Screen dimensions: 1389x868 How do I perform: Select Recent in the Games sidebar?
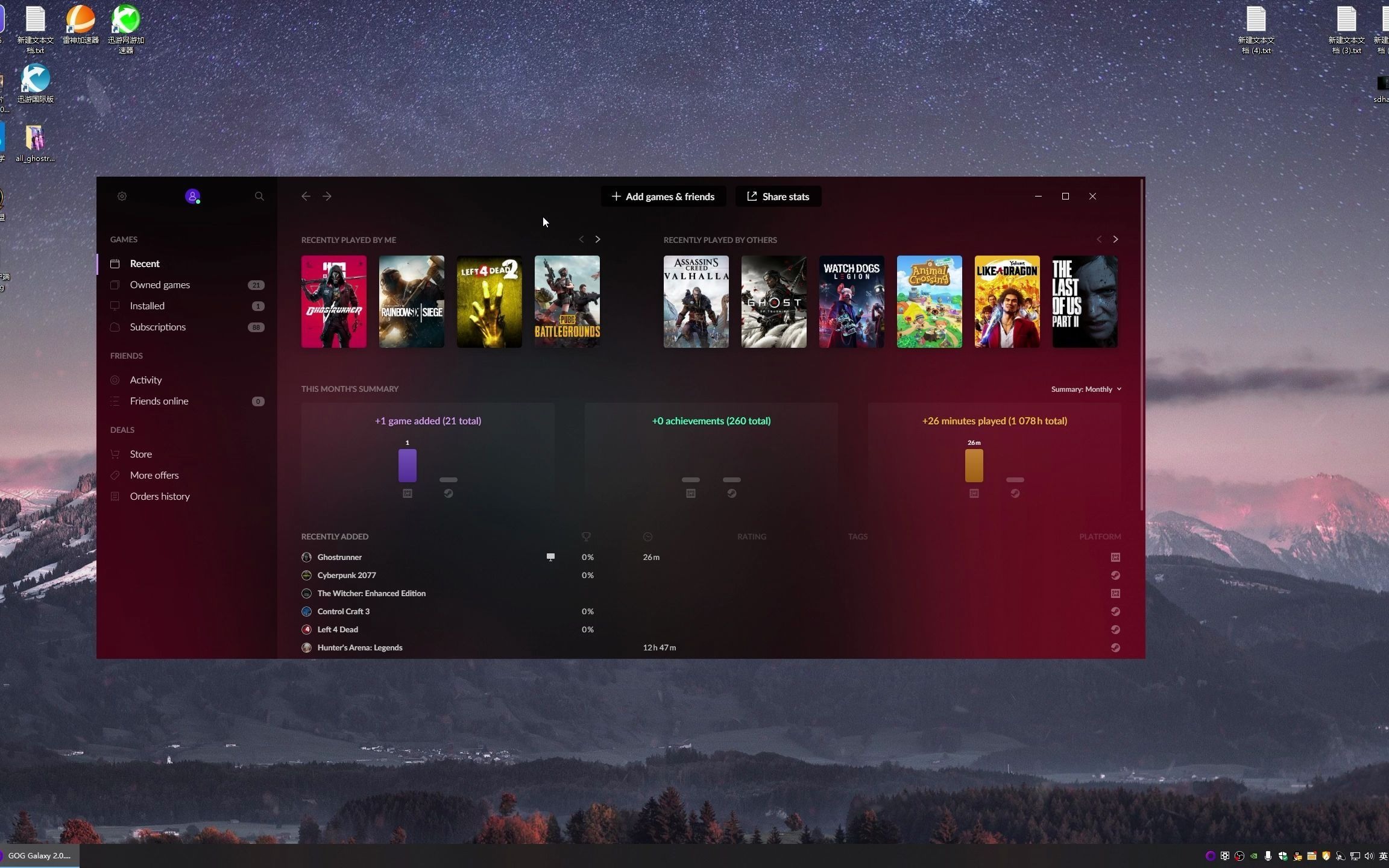187,263
